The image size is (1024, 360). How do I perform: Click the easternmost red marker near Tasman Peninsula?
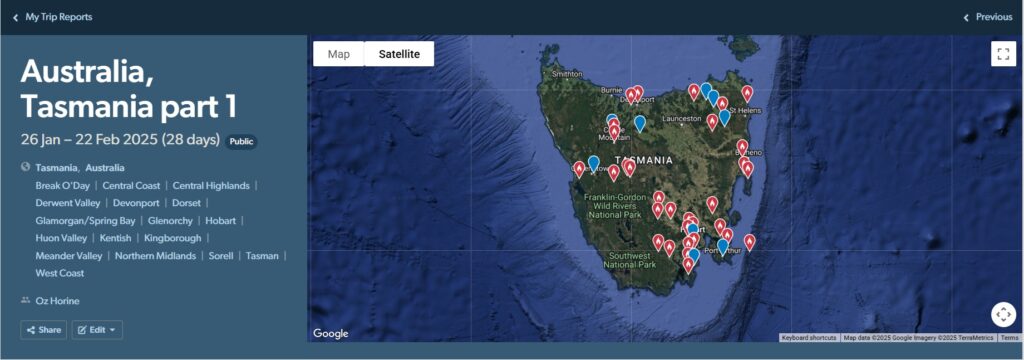click(749, 243)
